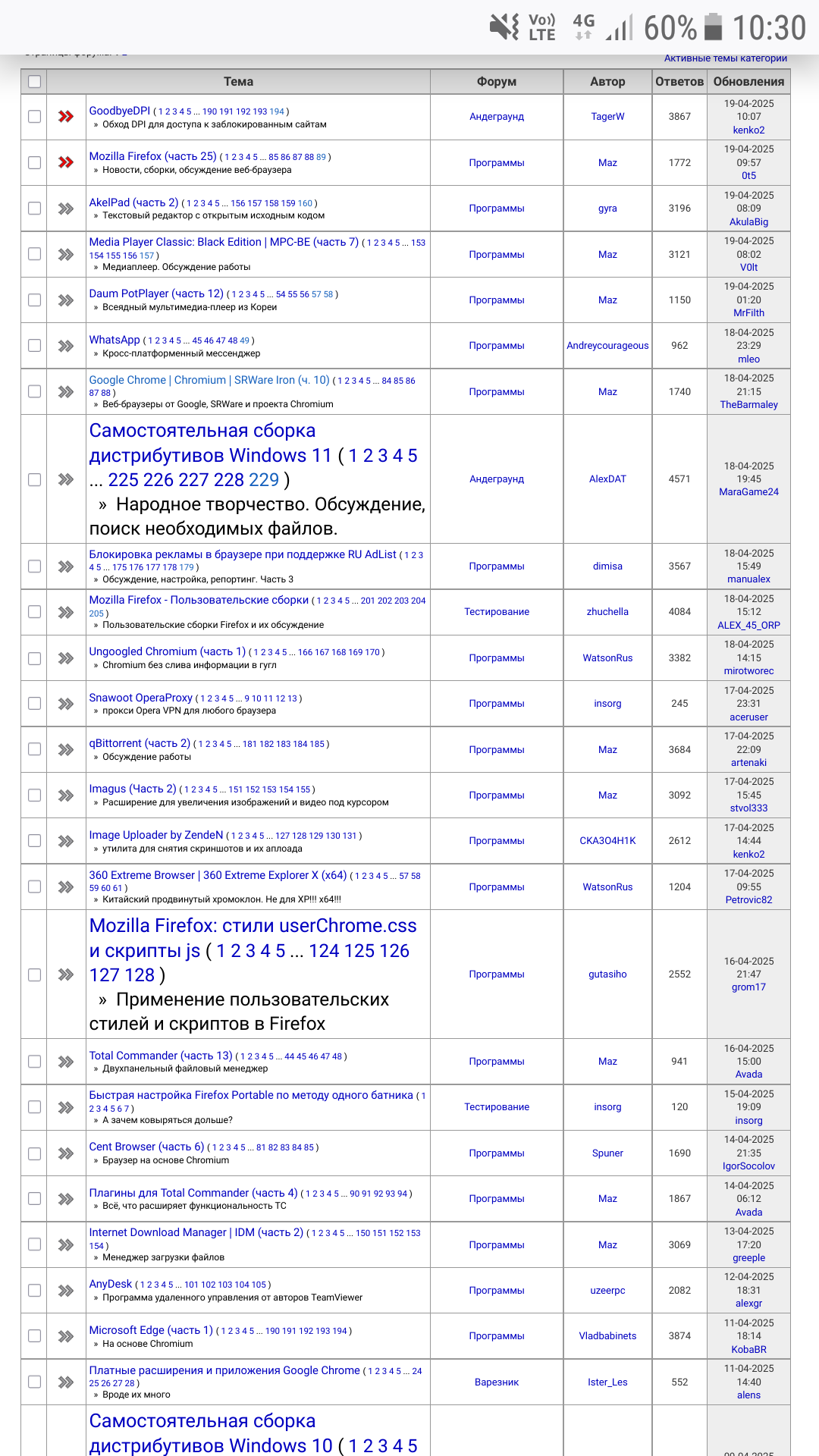
Task: Go to page 194 of GoodbyeDPI topic
Action: (277, 111)
